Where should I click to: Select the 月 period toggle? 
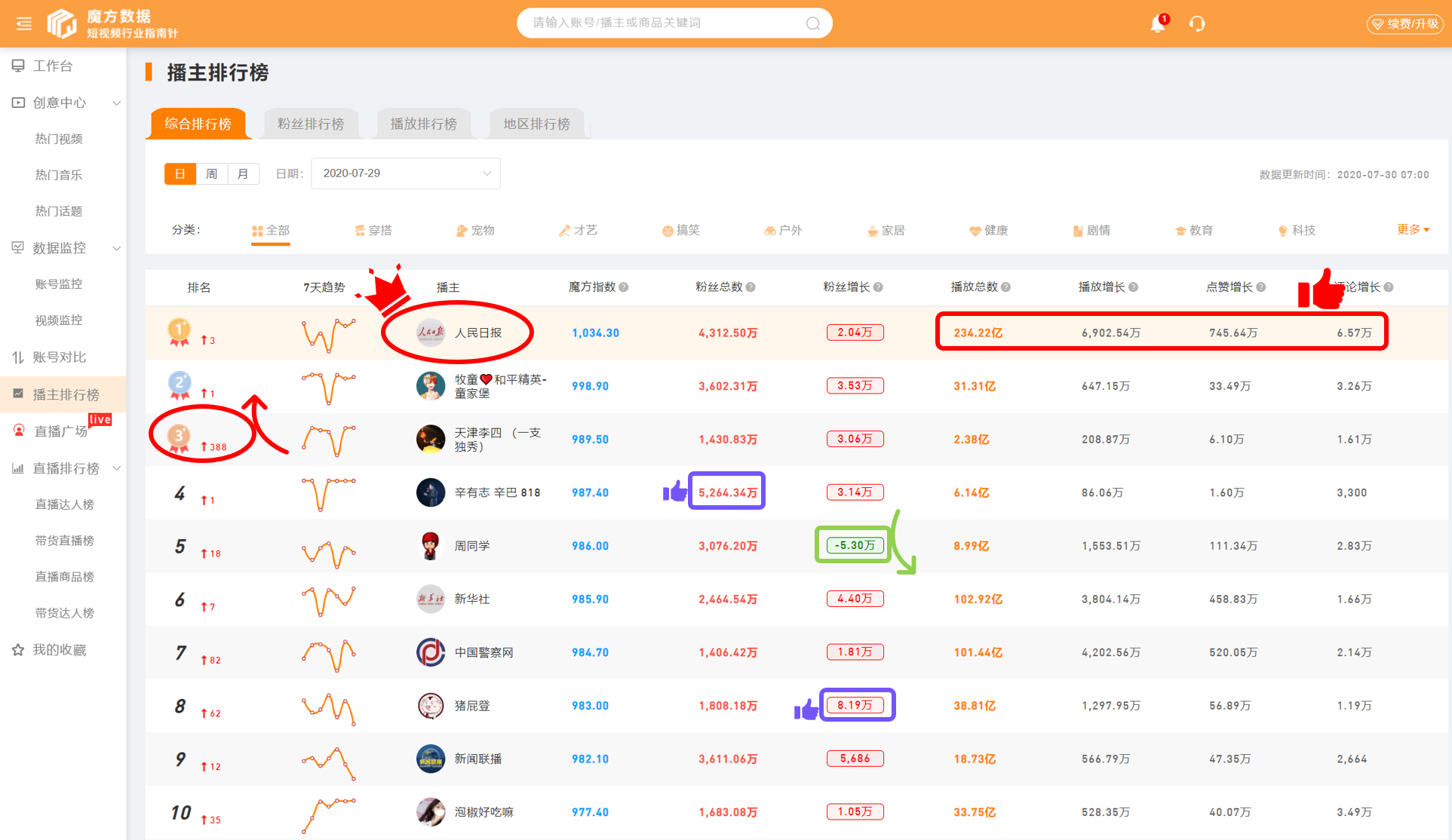pos(244,173)
